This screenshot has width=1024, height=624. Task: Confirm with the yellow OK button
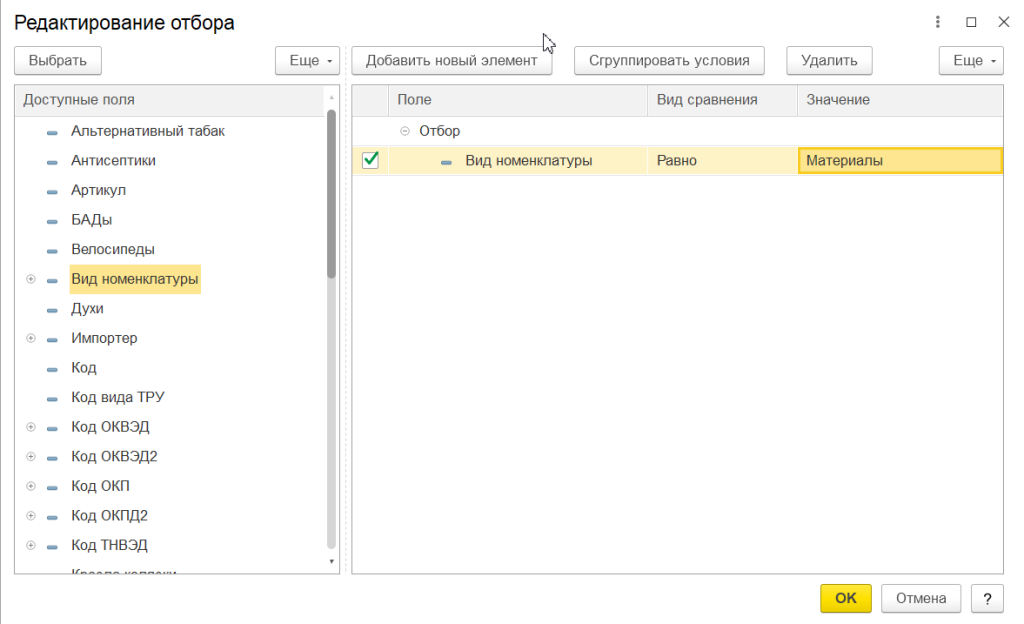click(845, 598)
